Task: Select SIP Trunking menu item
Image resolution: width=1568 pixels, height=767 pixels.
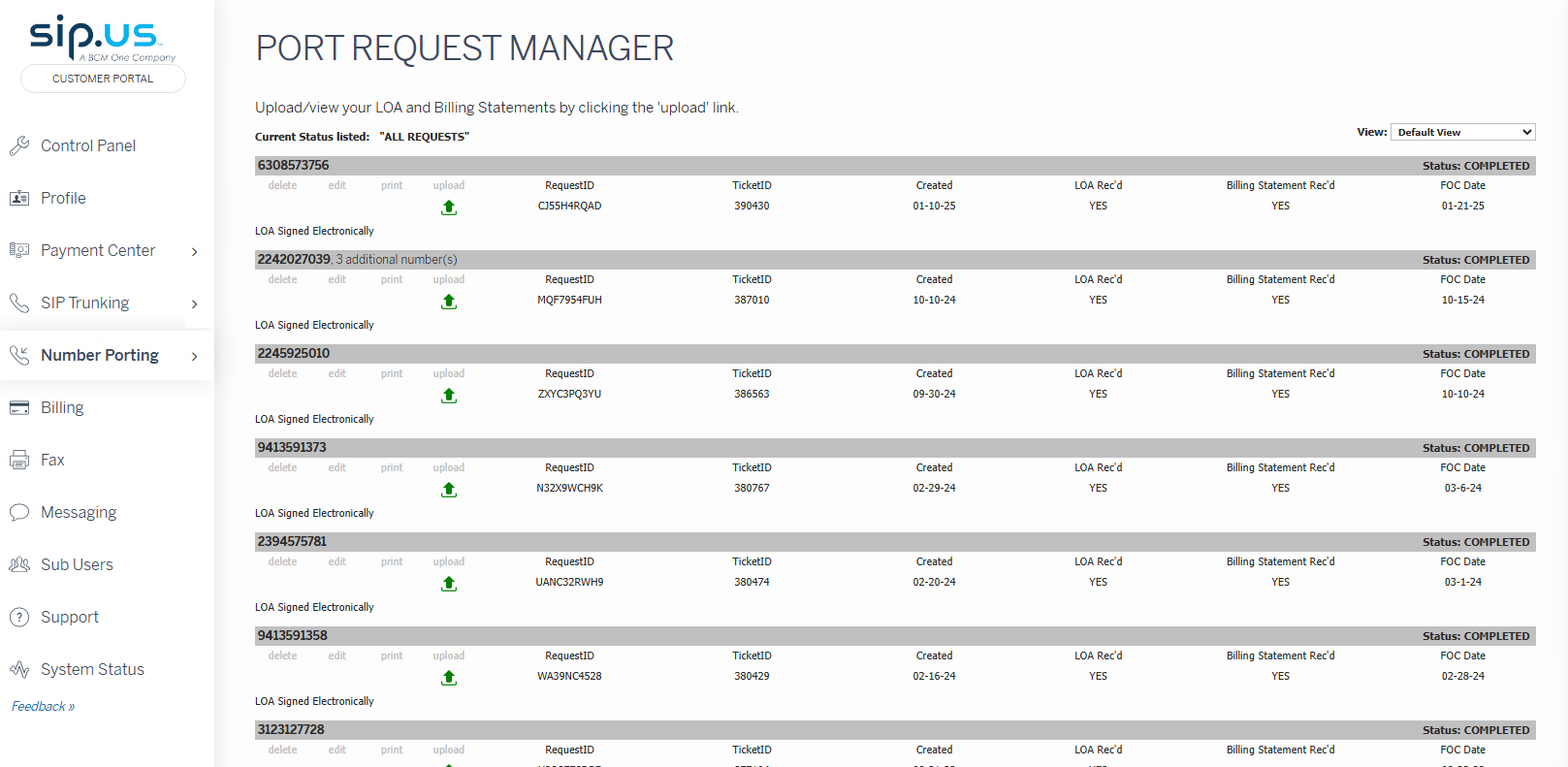Action: click(x=85, y=303)
